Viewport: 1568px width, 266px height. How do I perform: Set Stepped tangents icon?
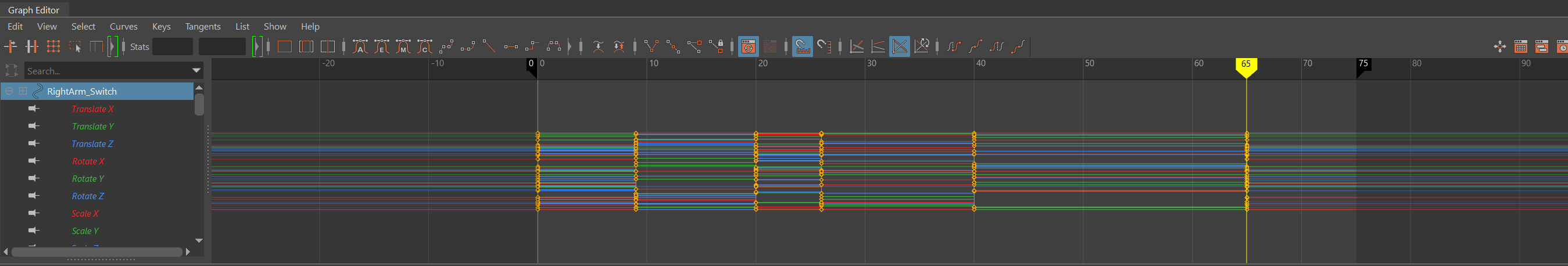coord(511,46)
